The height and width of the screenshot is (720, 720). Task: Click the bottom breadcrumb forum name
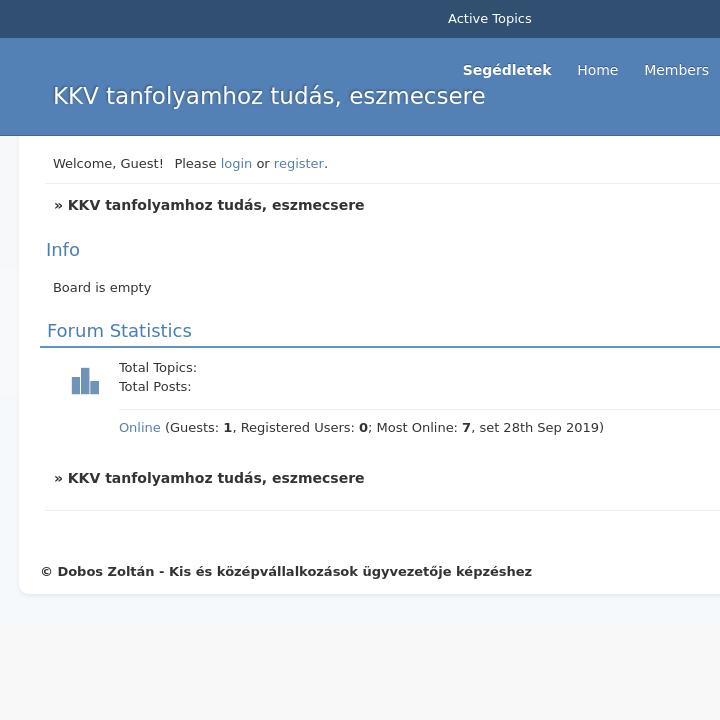(215, 478)
